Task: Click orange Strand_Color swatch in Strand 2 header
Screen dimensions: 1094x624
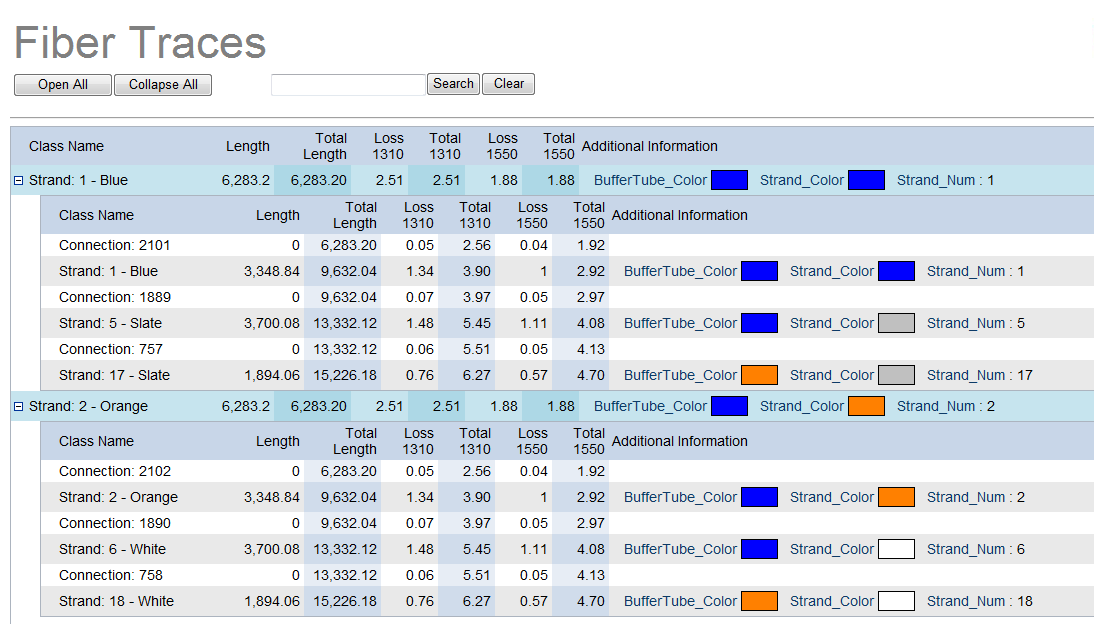Action: click(866, 407)
